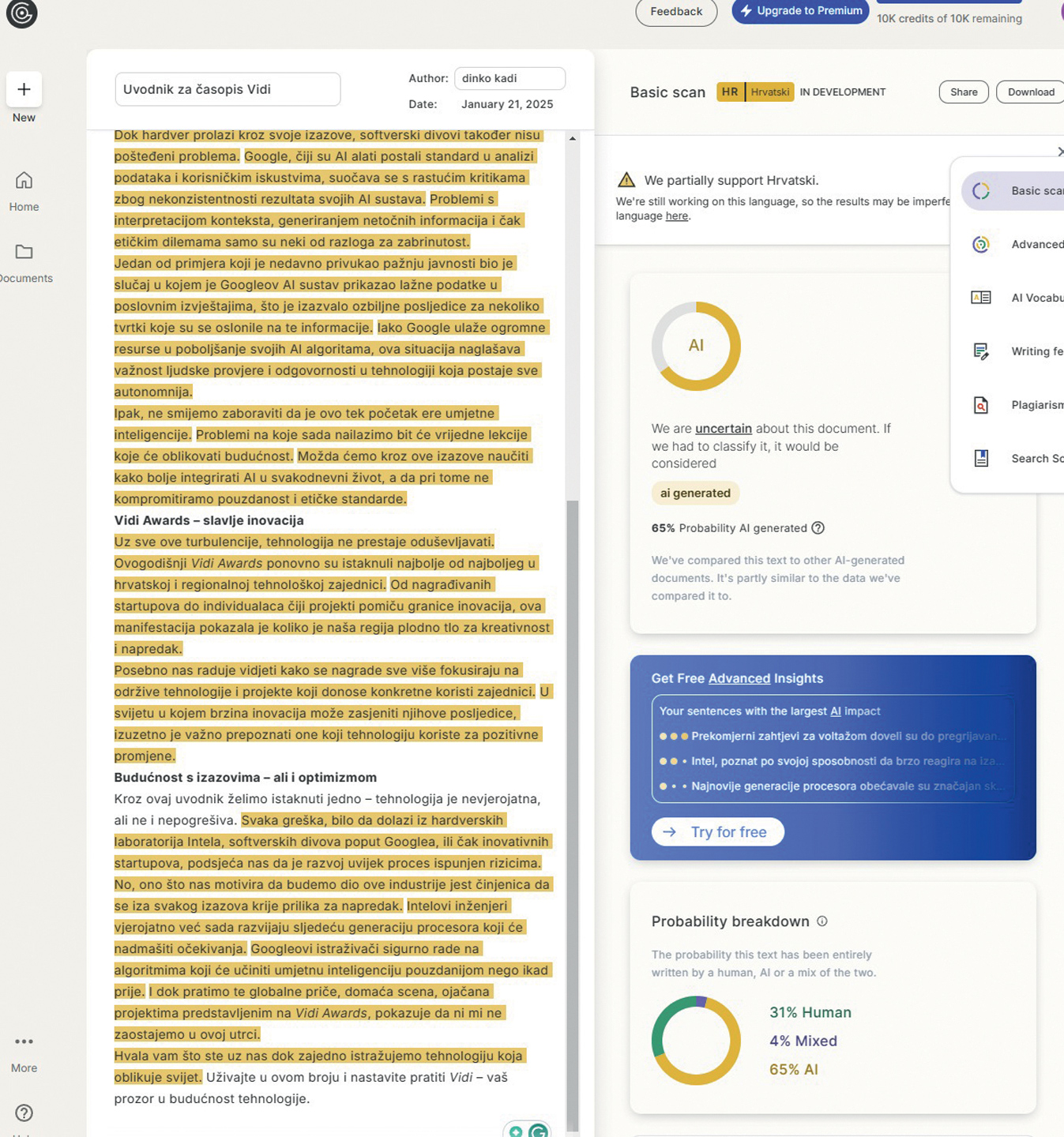Open AI Vocabulary tool
Screen dimensions: 1064x1137
(x=981, y=298)
